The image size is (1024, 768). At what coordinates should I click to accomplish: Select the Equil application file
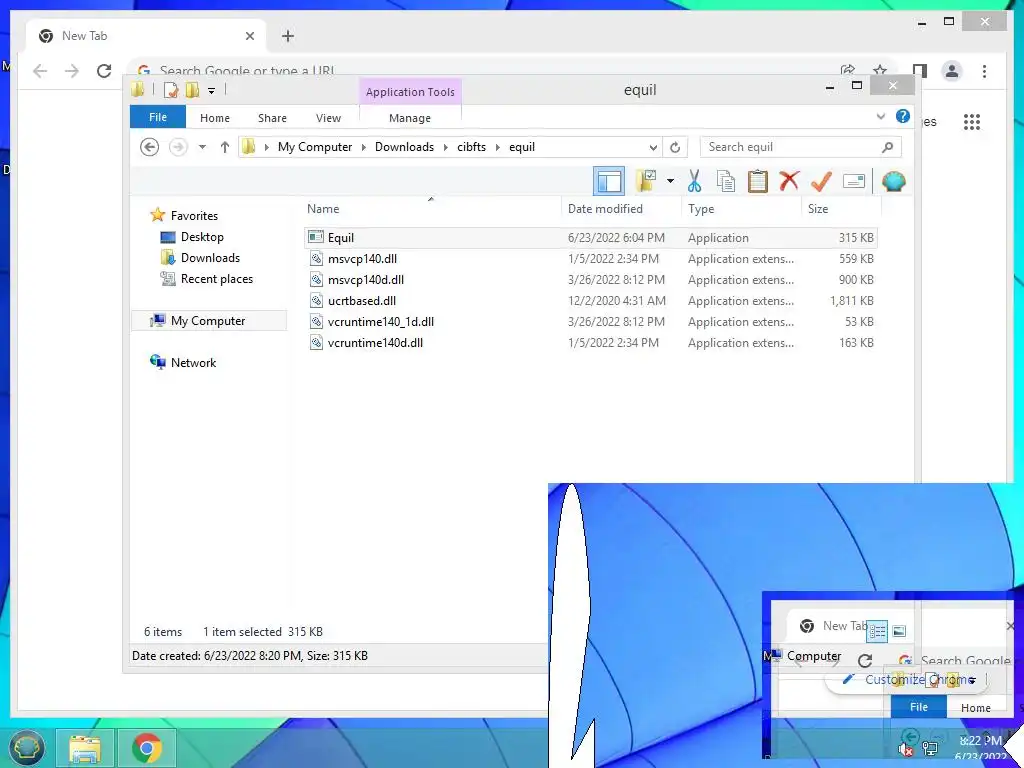(x=591, y=238)
